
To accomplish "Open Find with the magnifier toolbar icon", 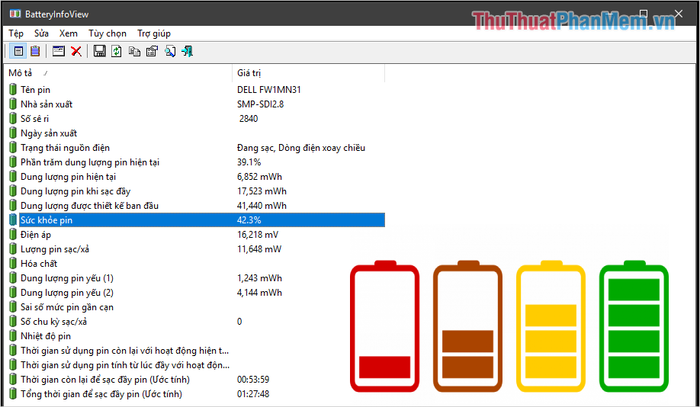I will pyautogui.click(x=170, y=51).
